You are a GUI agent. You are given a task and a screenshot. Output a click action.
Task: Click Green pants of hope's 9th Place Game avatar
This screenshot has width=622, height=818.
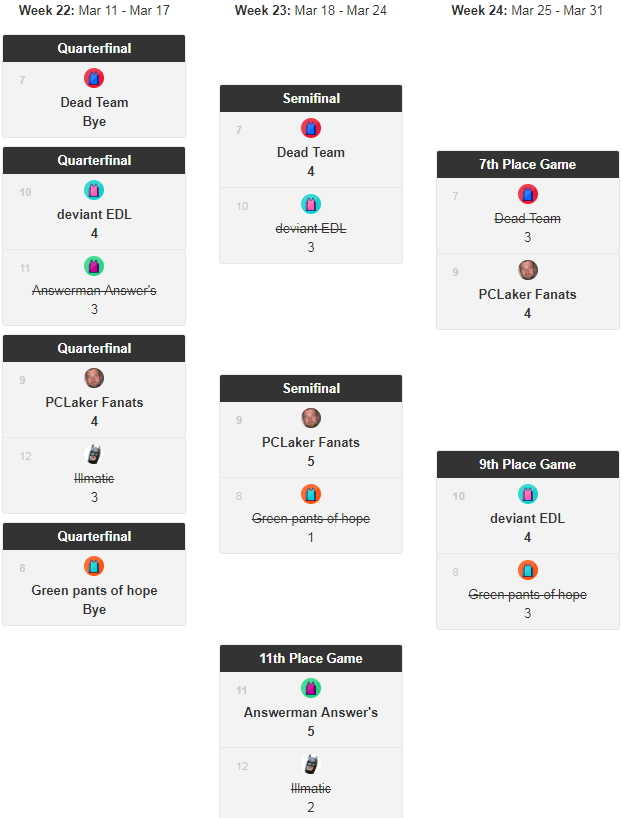pos(528,570)
